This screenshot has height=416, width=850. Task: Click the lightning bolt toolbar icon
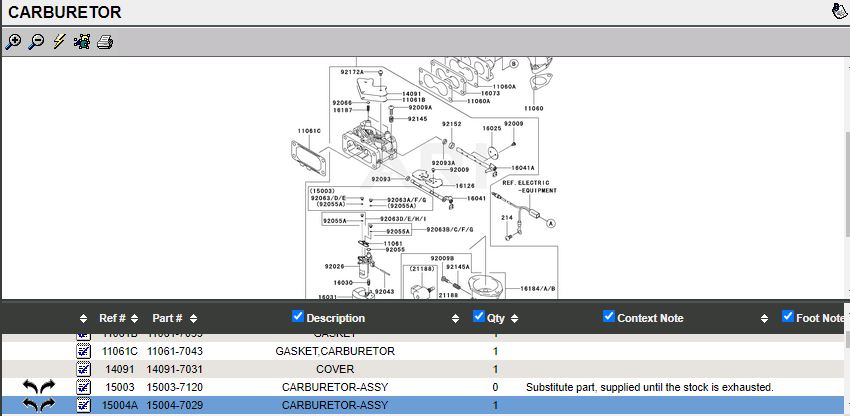(59, 42)
